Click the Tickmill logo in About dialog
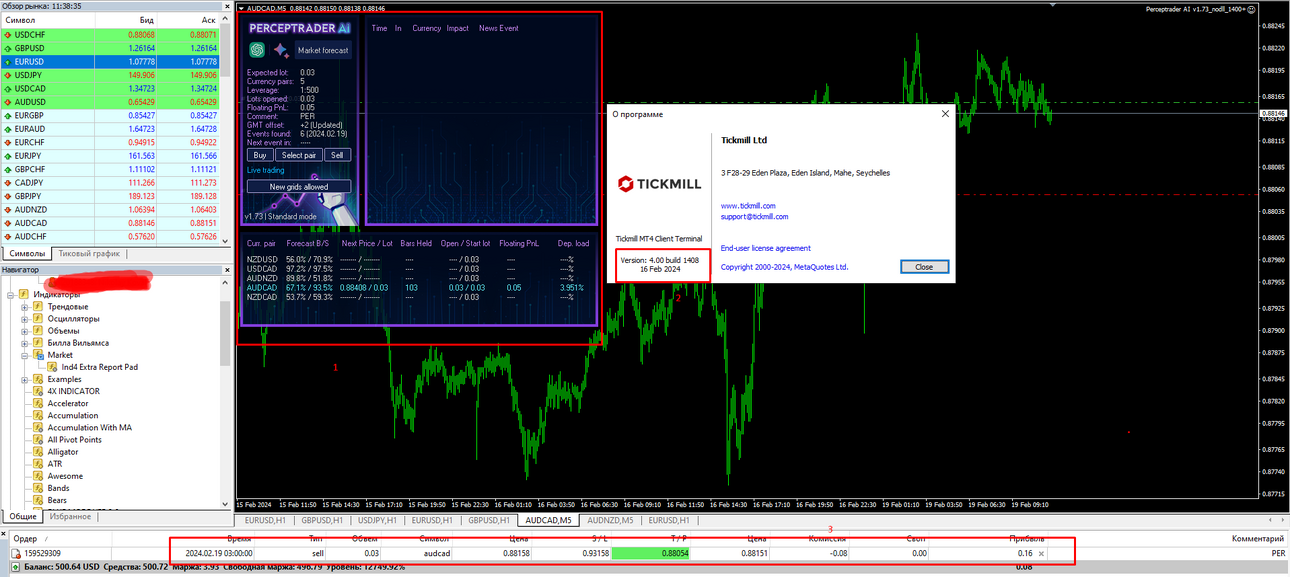This screenshot has height=577, width=1290. pyautogui.click(x=658, y=183)
